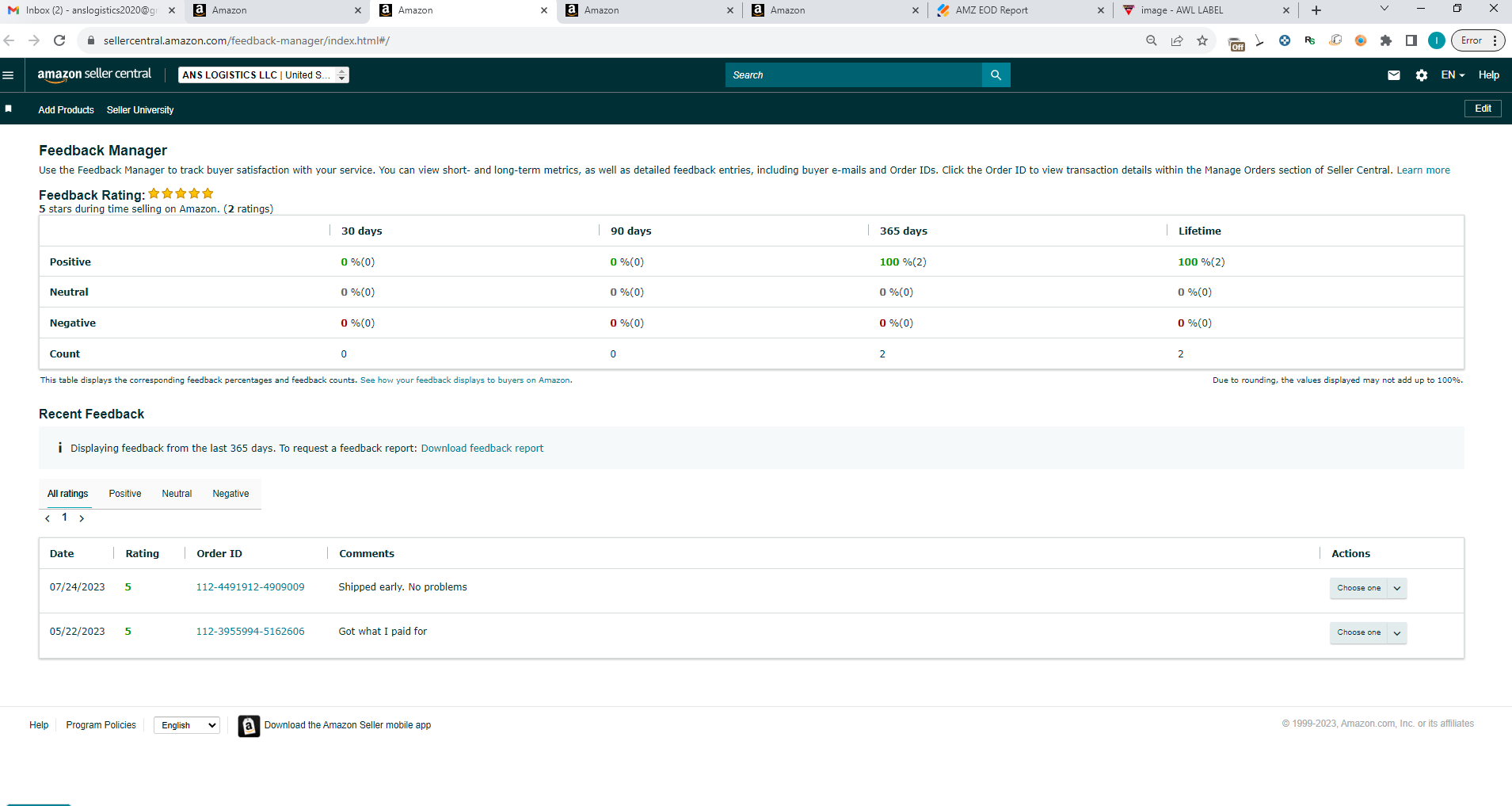Click the Edit button in navigation bar
The image size is (1512, 806).
click(1483, 109)
